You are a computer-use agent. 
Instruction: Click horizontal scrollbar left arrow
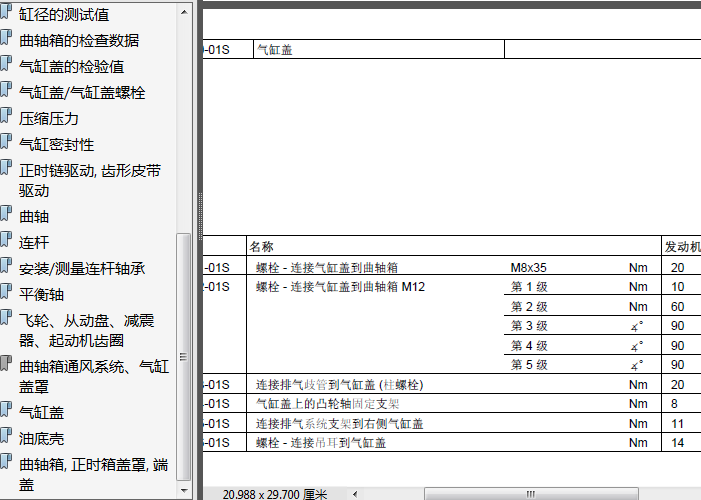coord(355,494)
